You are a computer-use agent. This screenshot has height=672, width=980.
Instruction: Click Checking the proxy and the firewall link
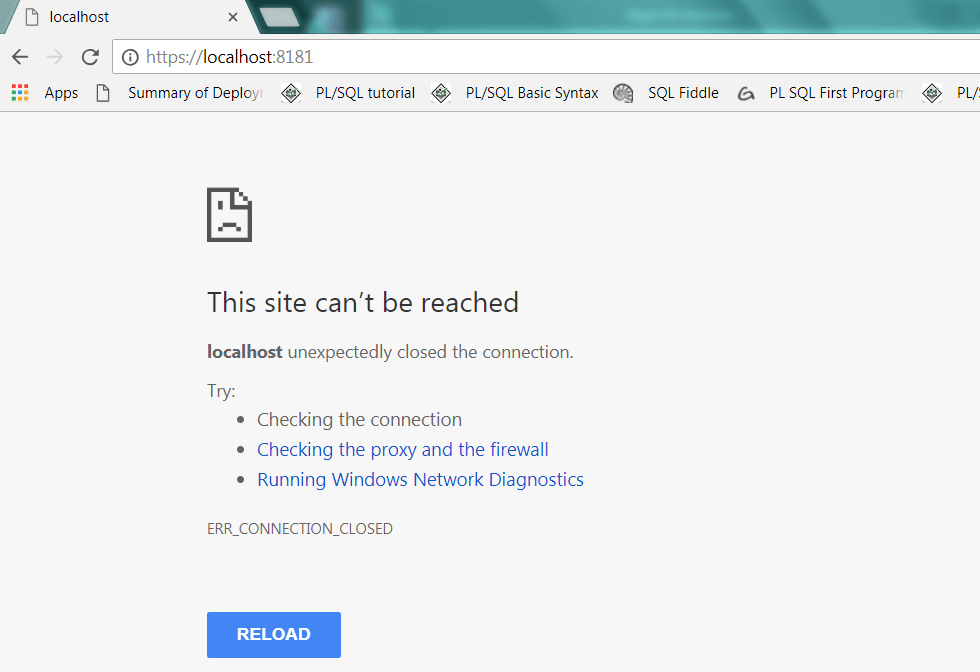coord(402,449)
